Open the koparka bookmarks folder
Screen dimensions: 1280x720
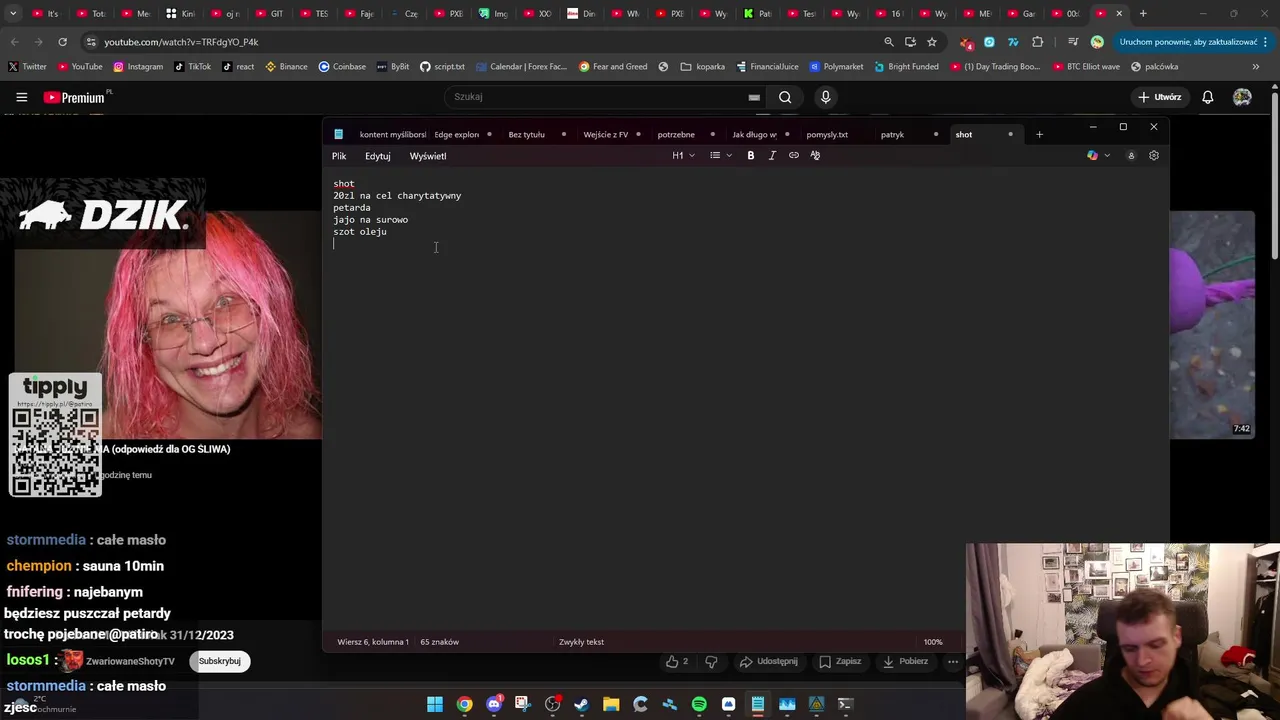tap(702, 67)
